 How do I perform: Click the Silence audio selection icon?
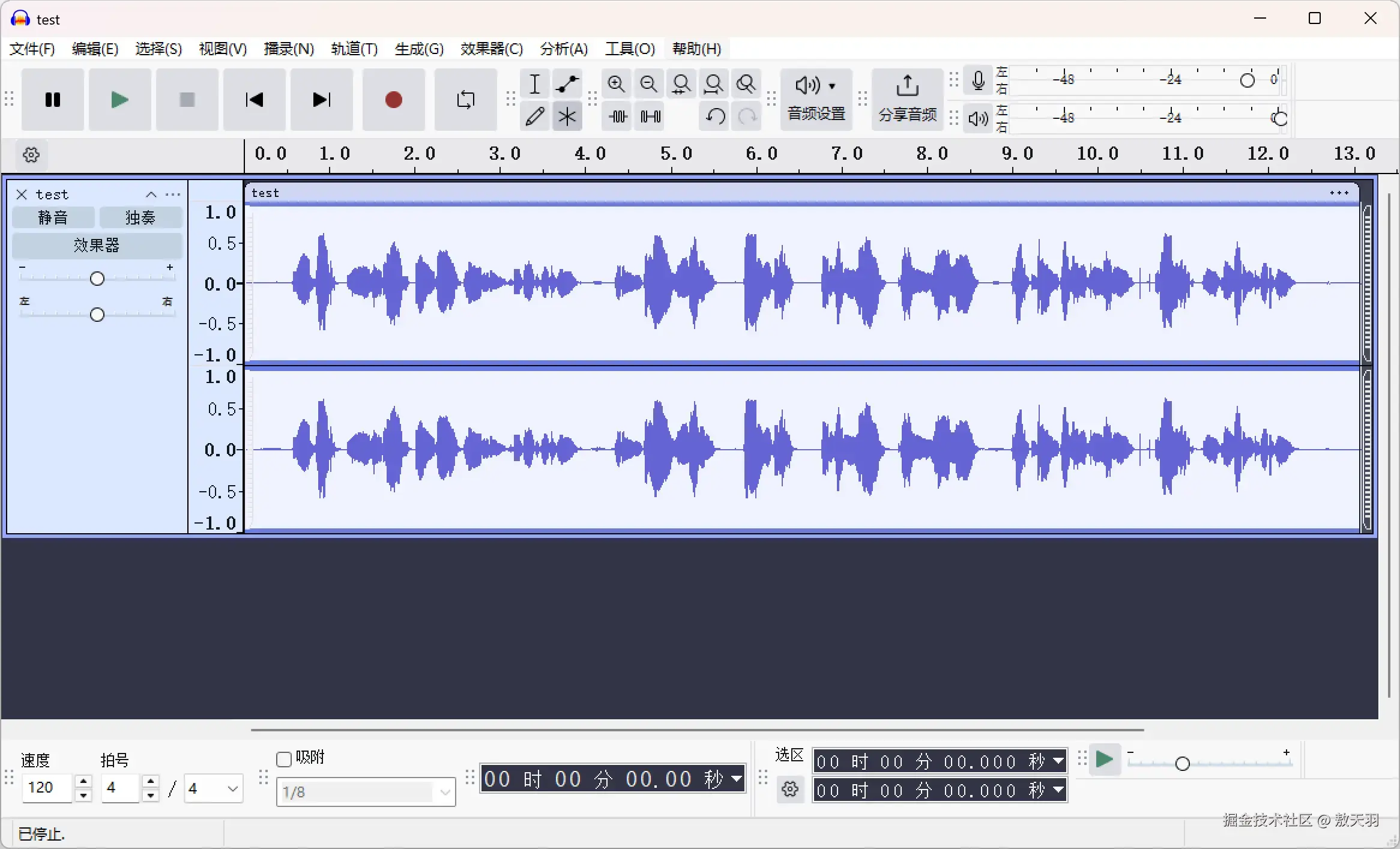[650, 116]
